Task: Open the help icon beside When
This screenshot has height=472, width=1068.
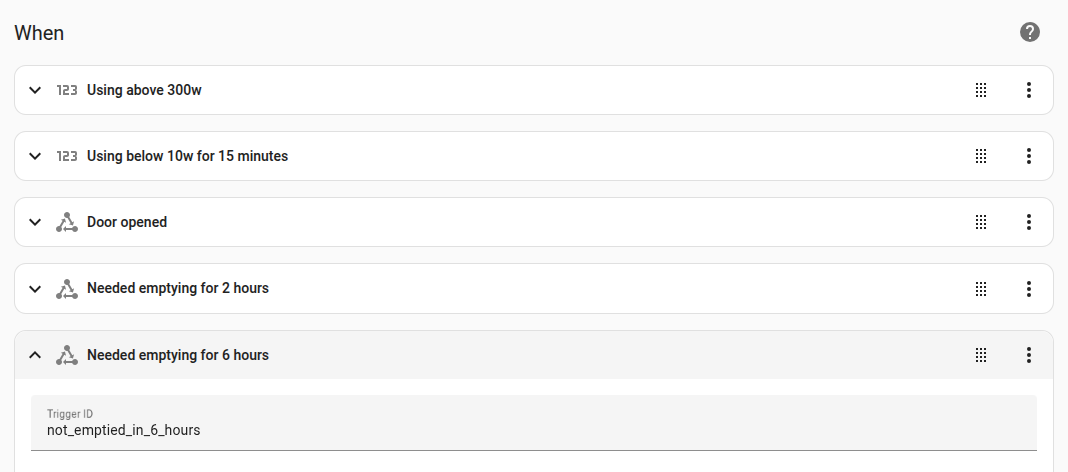Action: [x=1030, y=33]
